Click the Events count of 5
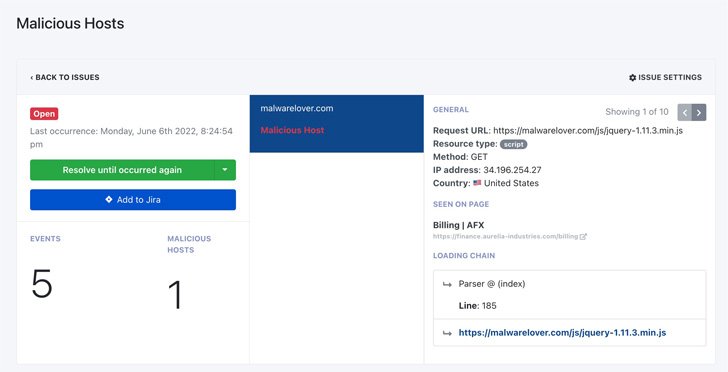Screen dimensions: 728x372 click(x=42, y=283)
